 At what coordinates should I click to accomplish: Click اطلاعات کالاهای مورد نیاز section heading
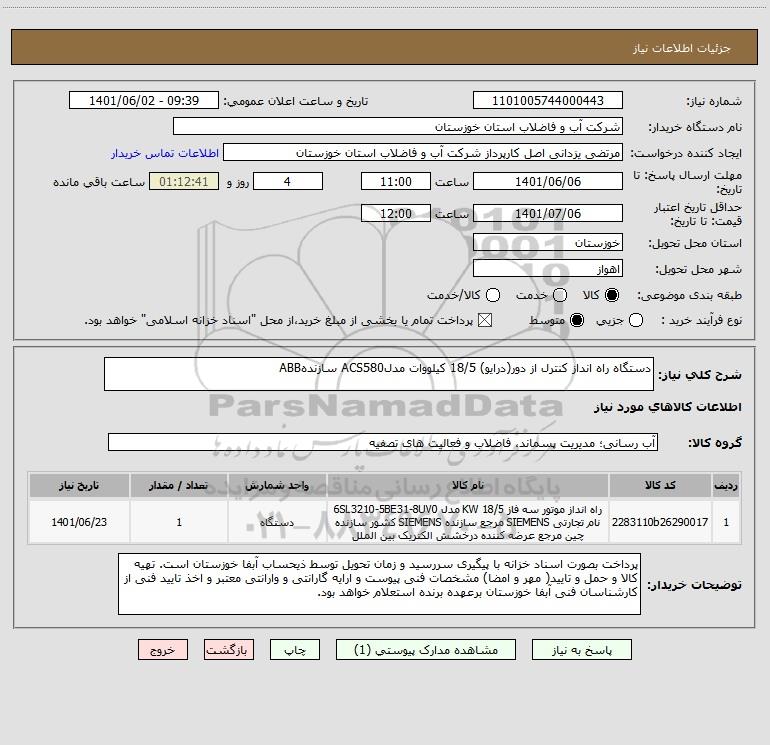click(x=668, y=407)
